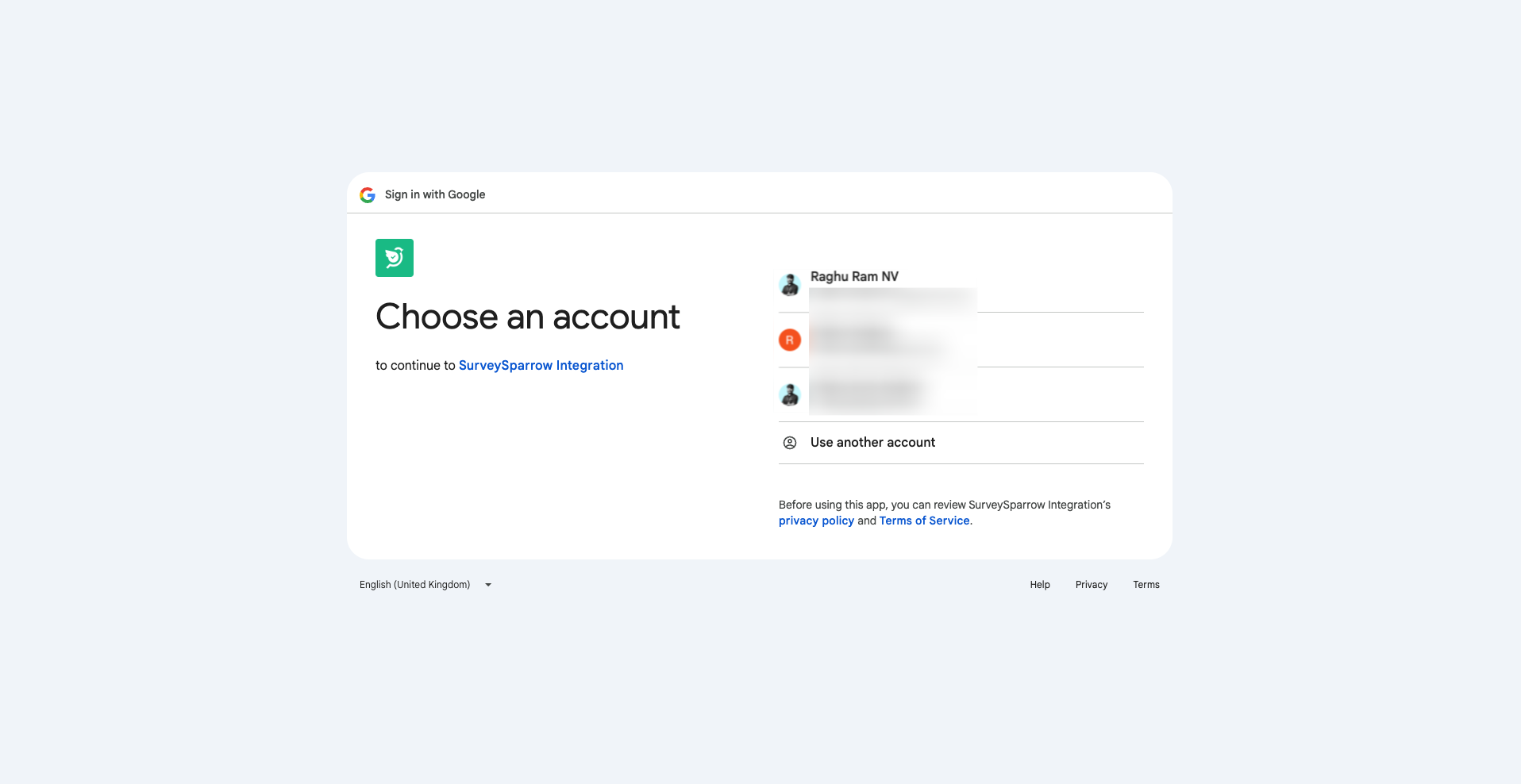The image size is (1521, 784).
Task: Click Use another account
Action: [872, 443]
